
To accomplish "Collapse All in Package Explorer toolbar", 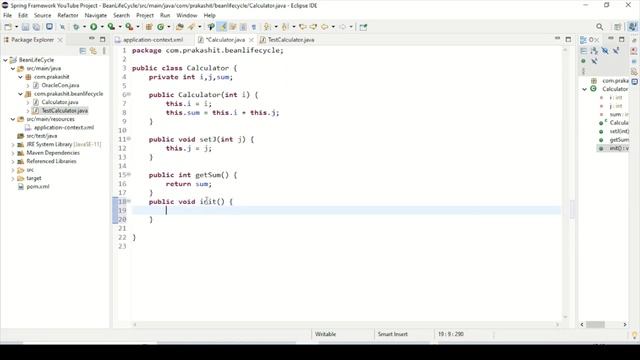I will point(83,51).
